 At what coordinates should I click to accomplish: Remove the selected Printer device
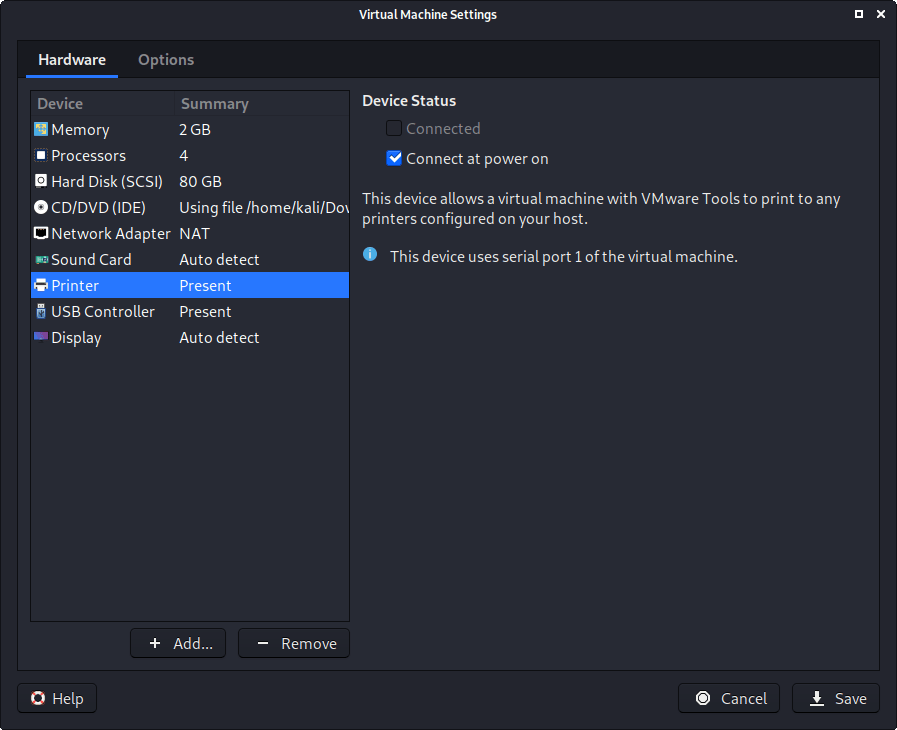coord(293,643)
